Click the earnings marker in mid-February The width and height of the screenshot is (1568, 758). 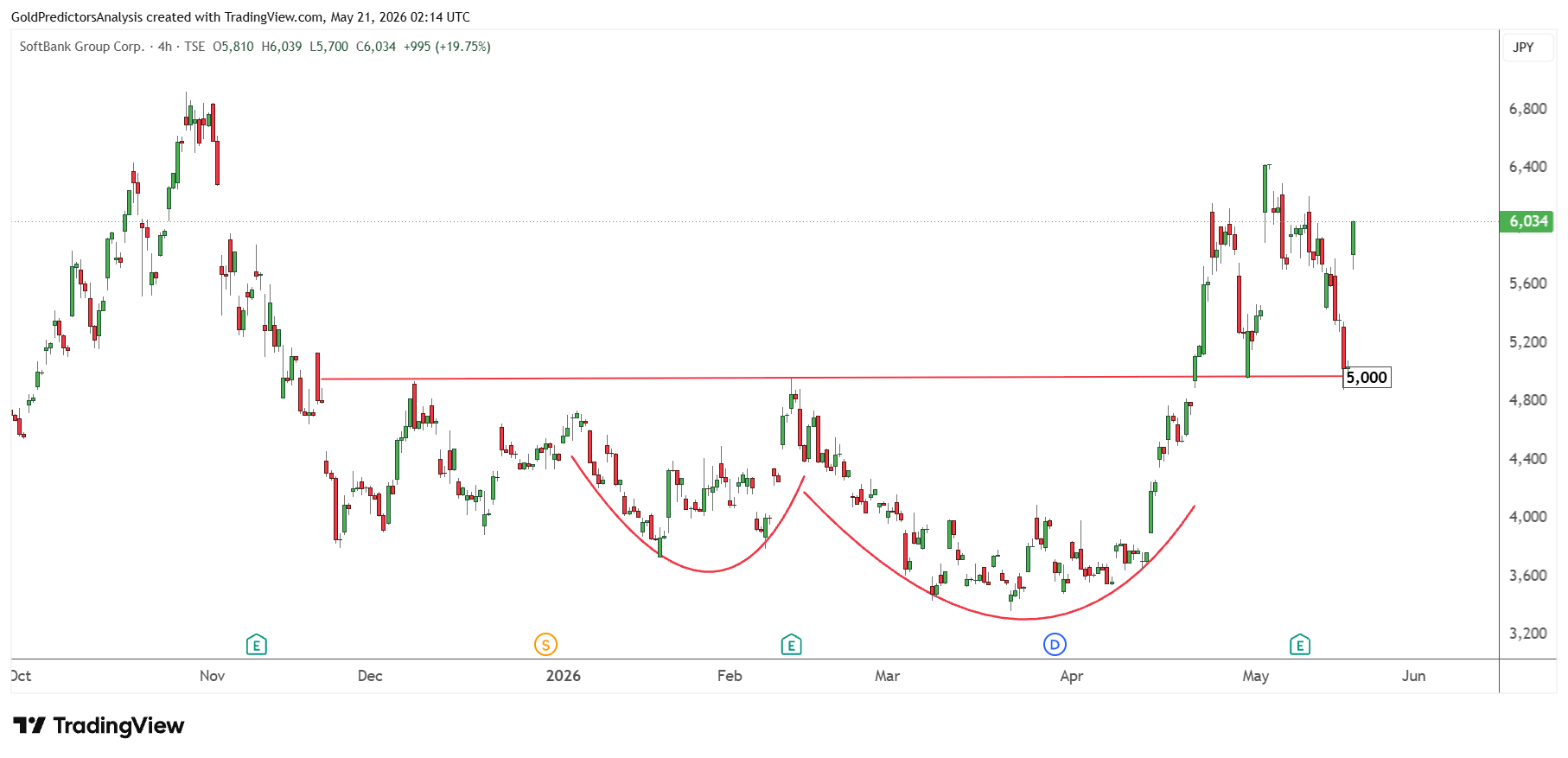(x=791, y=645)
